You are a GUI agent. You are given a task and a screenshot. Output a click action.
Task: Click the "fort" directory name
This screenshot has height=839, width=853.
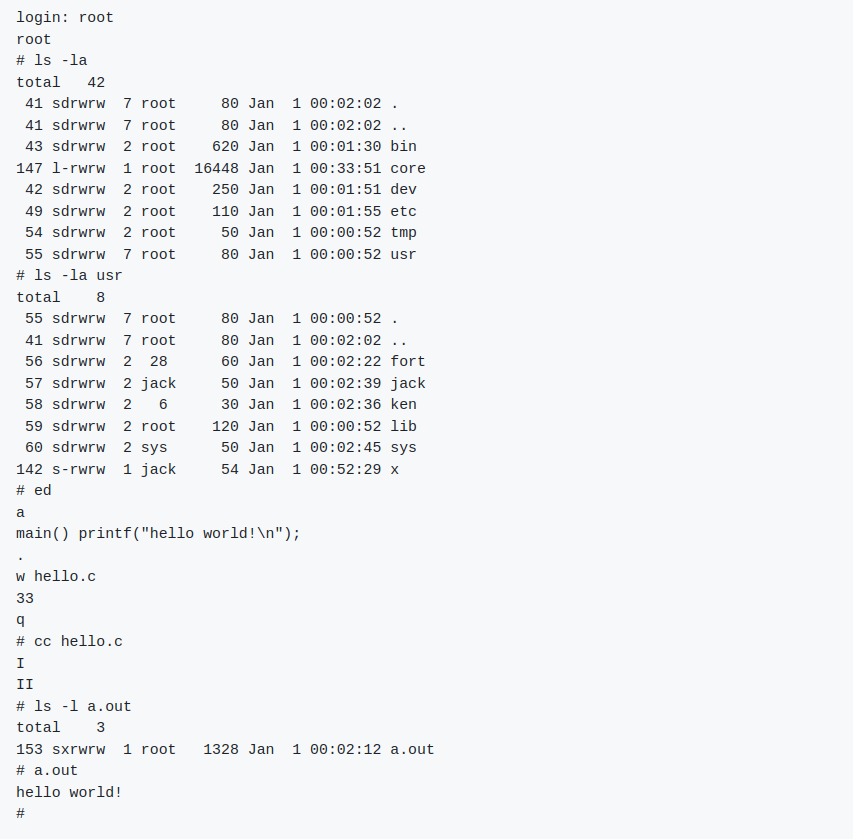click(408, 362)
